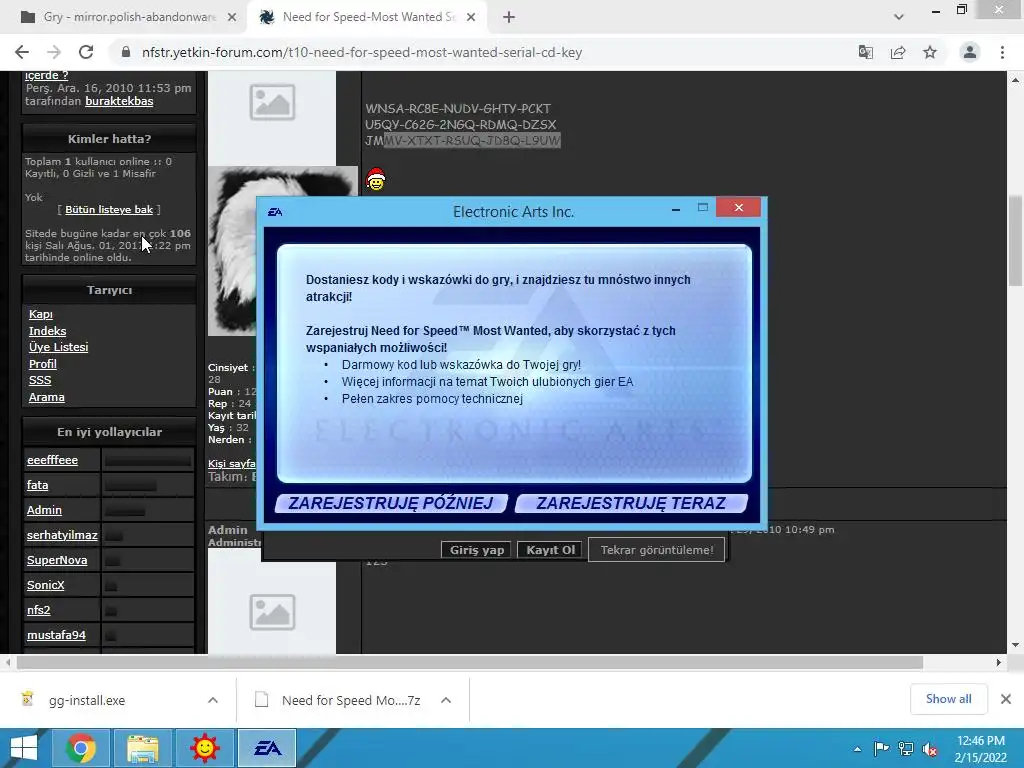Open SuperNova poster profile
The height and width of the screenshot is (768, 1024).
point(57,560)
